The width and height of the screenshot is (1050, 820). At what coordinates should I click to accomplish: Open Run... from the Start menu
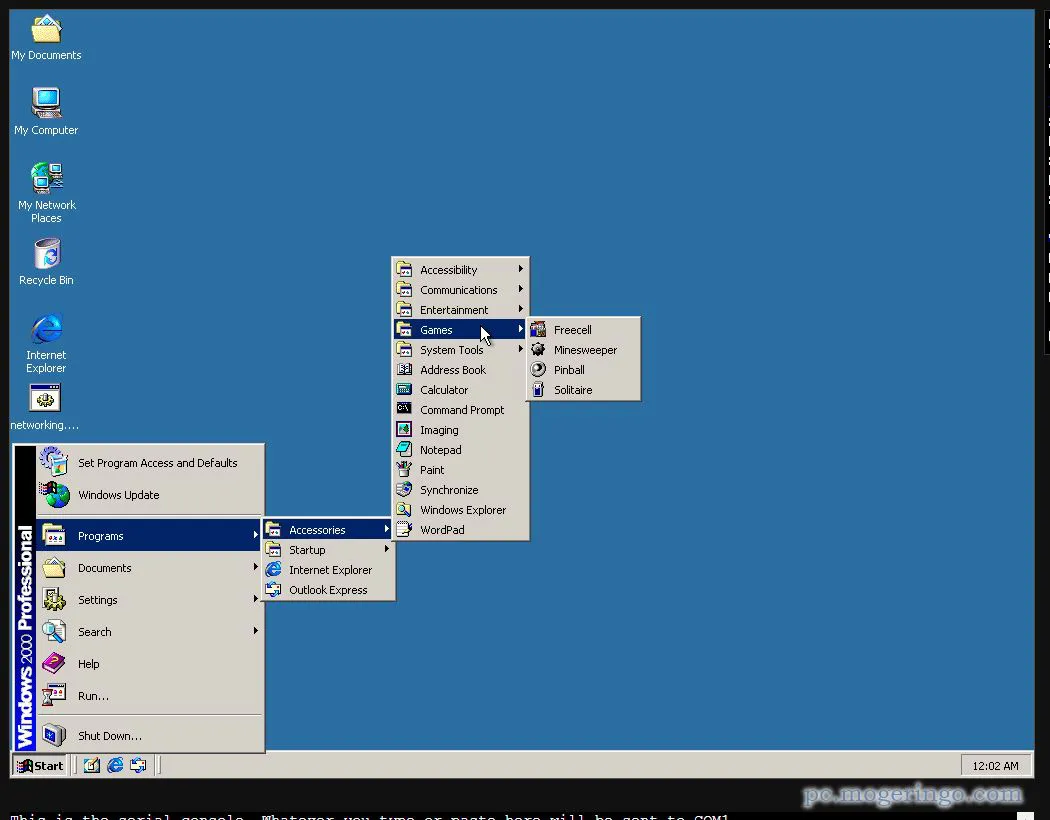[x=150, y=695]
